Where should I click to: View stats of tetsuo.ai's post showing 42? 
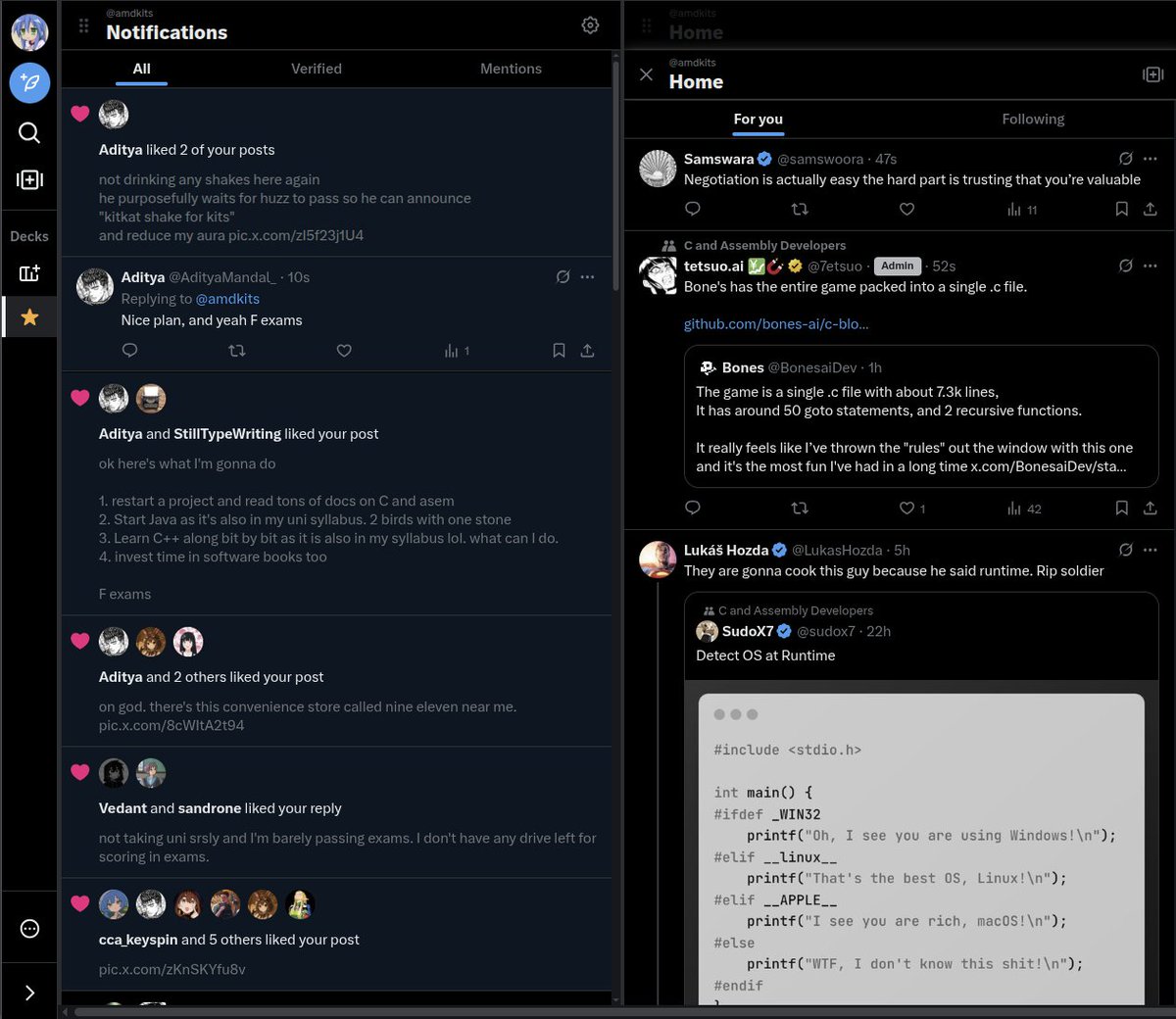pyautogui.click(x=1024, y=509)
